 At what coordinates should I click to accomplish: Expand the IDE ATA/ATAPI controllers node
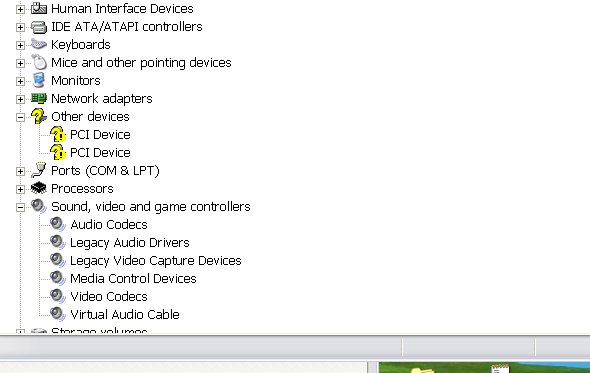coord(20,27)
